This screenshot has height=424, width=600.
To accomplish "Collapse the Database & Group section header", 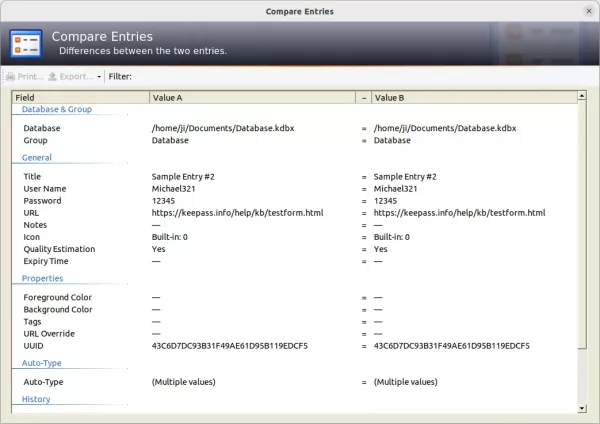I will [57, 109].
